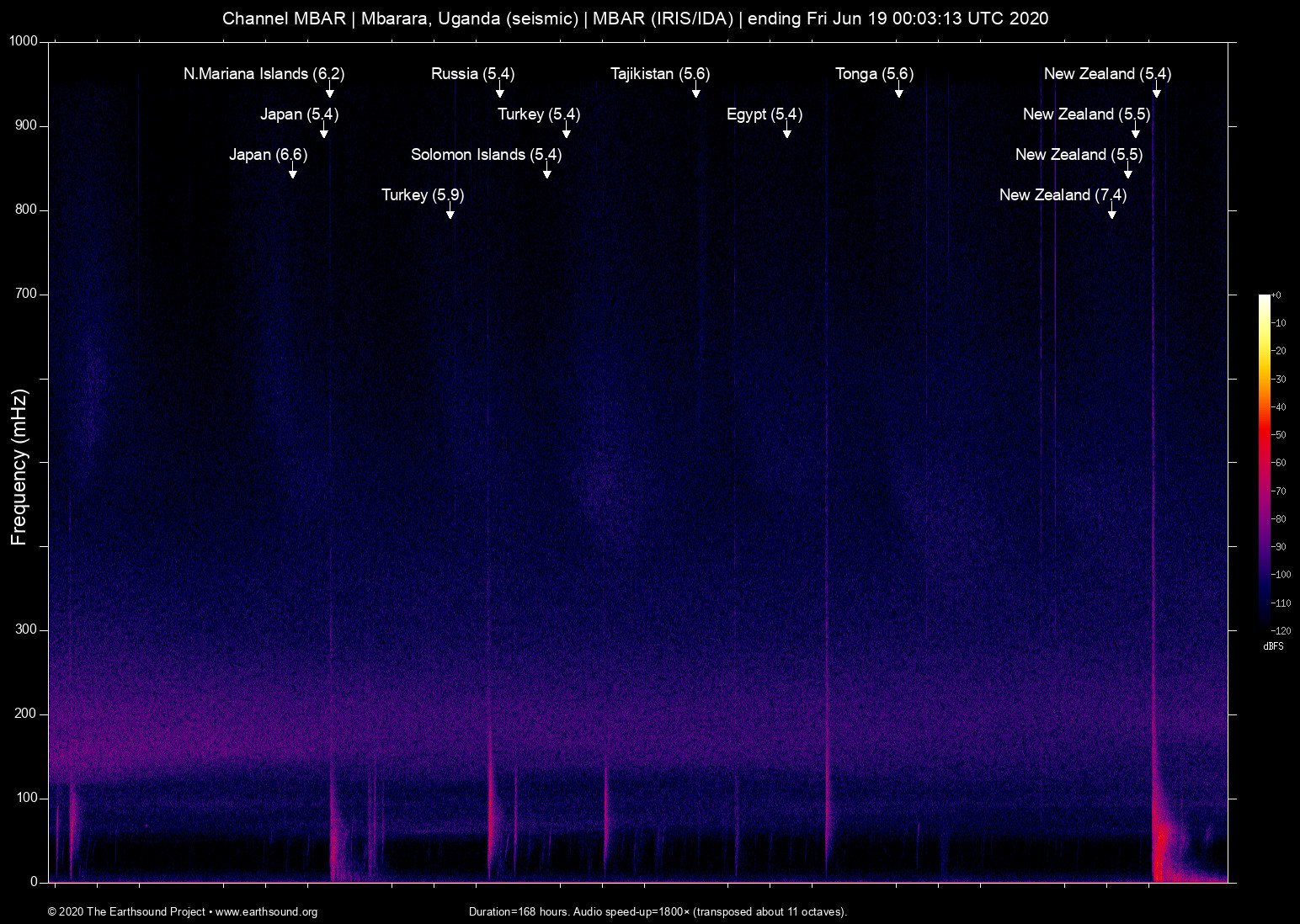Image resolution: width=1300 pixels, height=924 pixels.
Task: Click the dBFS color scale bar
Action: pos(1264,462)
